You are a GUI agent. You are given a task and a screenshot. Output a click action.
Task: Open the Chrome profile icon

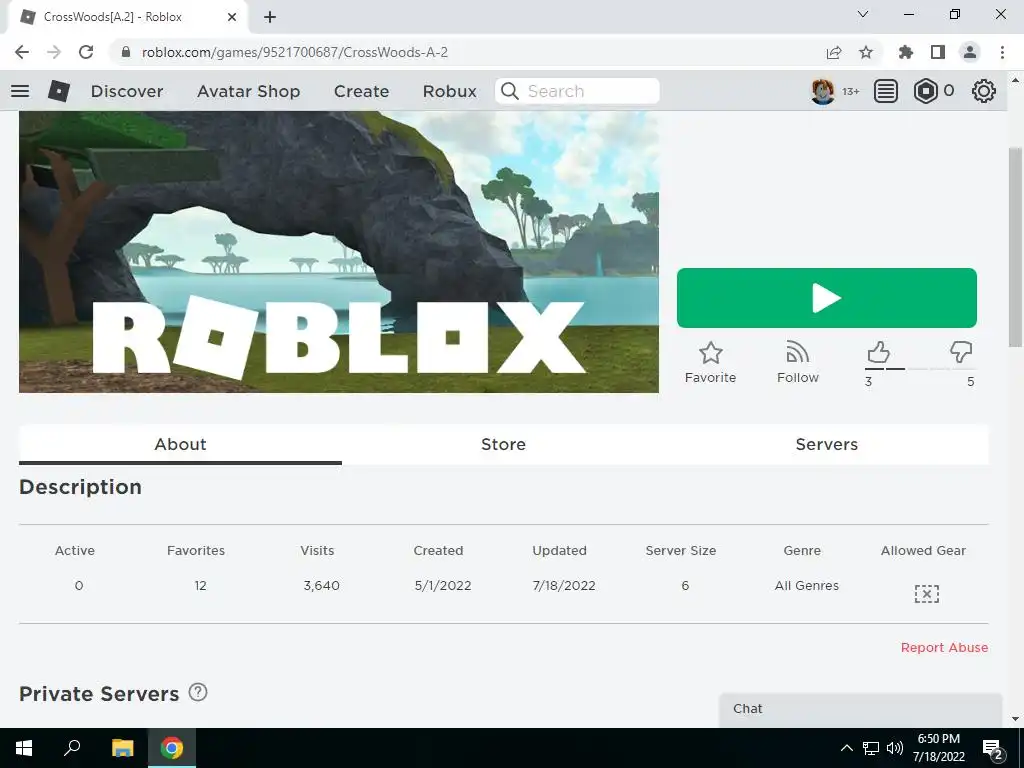point(970,52)
